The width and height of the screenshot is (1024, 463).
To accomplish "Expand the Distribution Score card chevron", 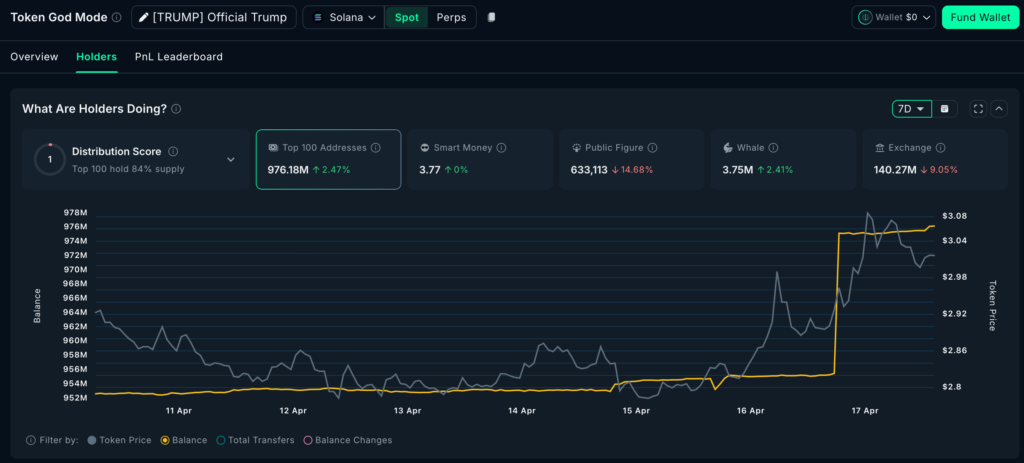I will [x=231, y=159].
